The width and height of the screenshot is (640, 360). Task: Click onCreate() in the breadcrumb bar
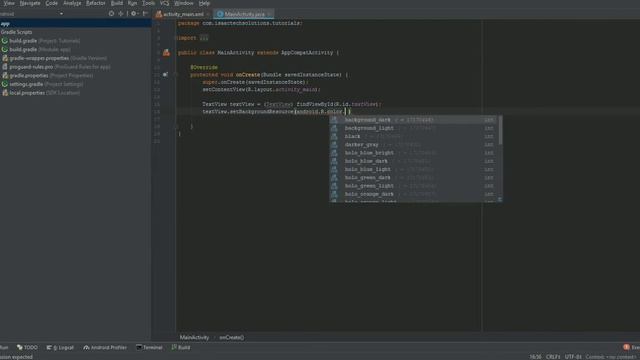coord(231,338)
